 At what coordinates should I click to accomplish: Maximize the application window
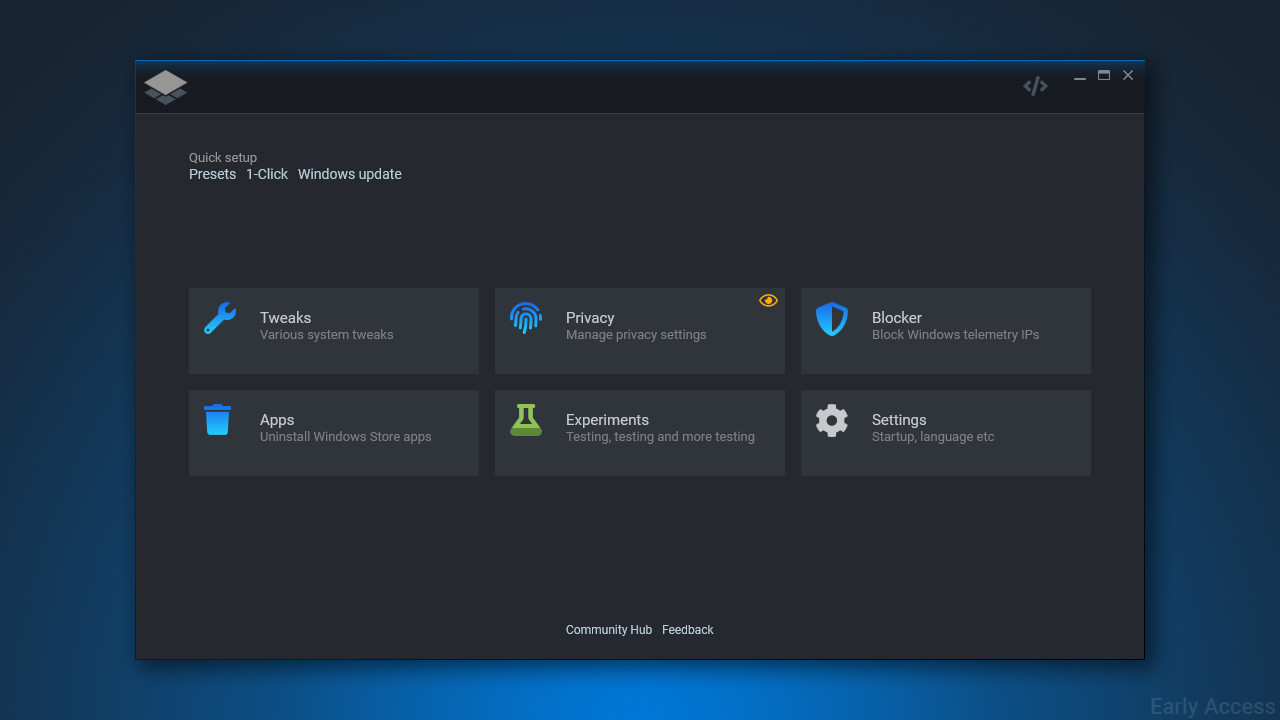pyautogui.click(x=1104, y=76)
